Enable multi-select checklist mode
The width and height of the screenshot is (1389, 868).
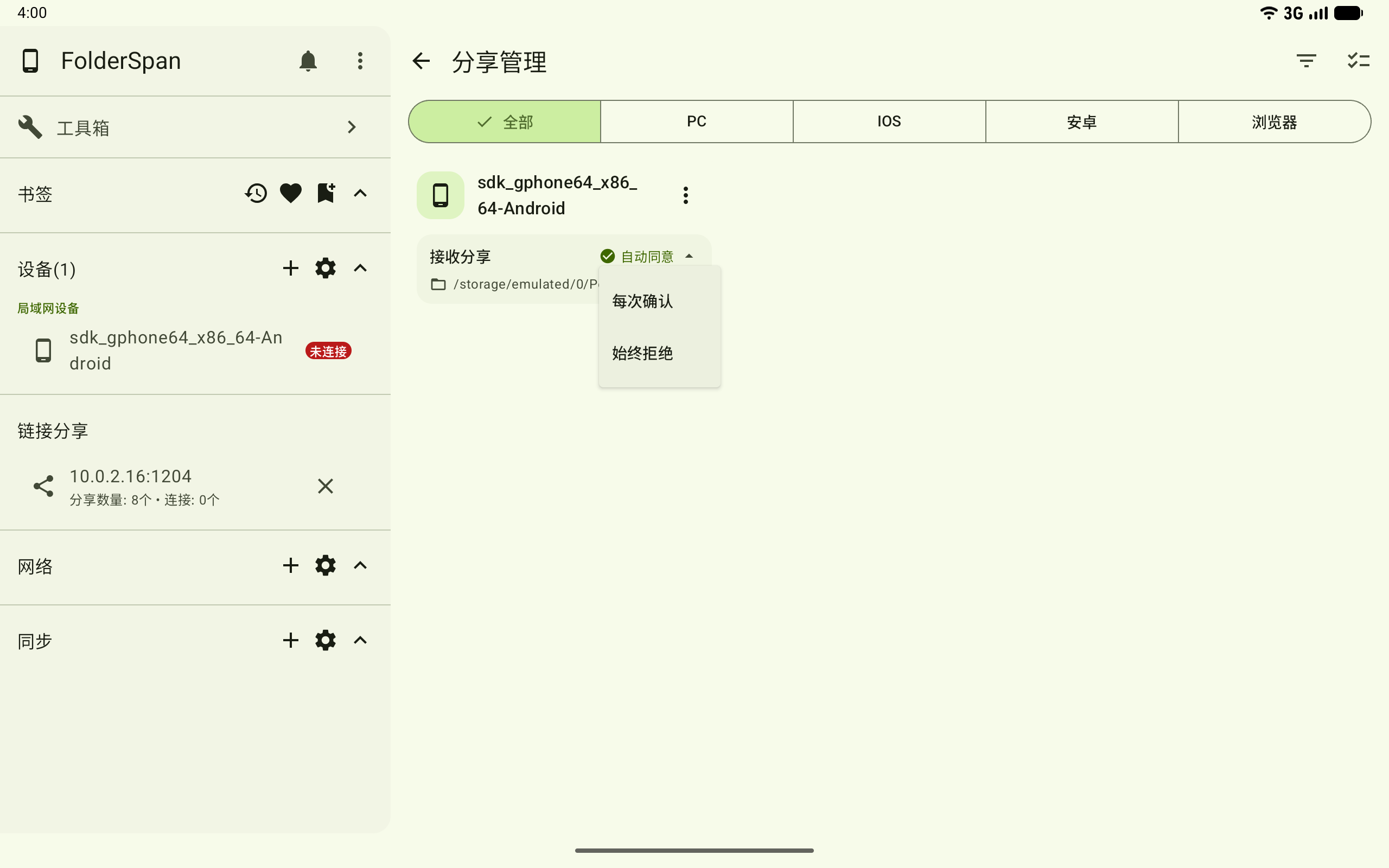point(1359,60)
